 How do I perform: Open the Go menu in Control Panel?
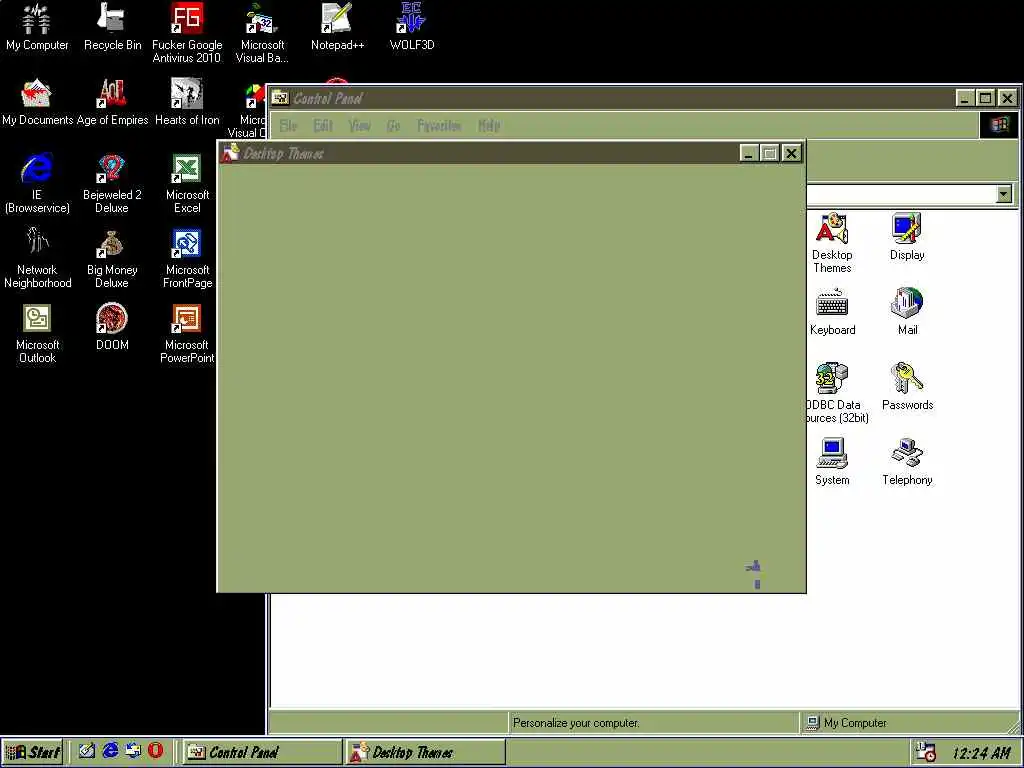tap(393, 125)
